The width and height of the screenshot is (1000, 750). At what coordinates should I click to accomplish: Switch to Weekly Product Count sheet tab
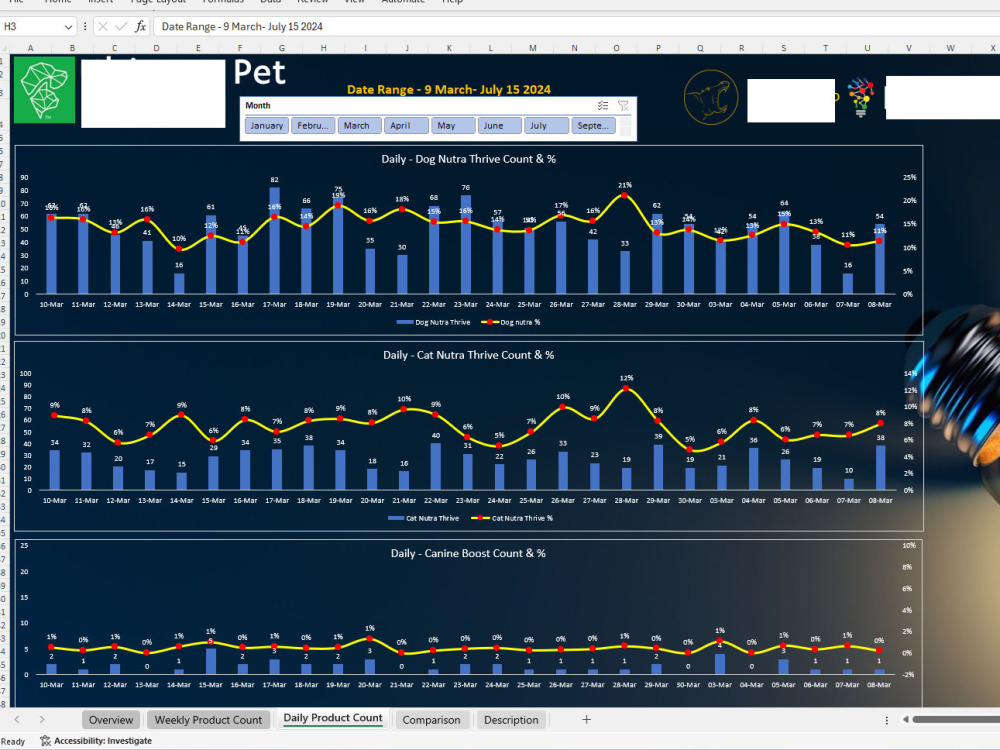[x=209, y=719]
